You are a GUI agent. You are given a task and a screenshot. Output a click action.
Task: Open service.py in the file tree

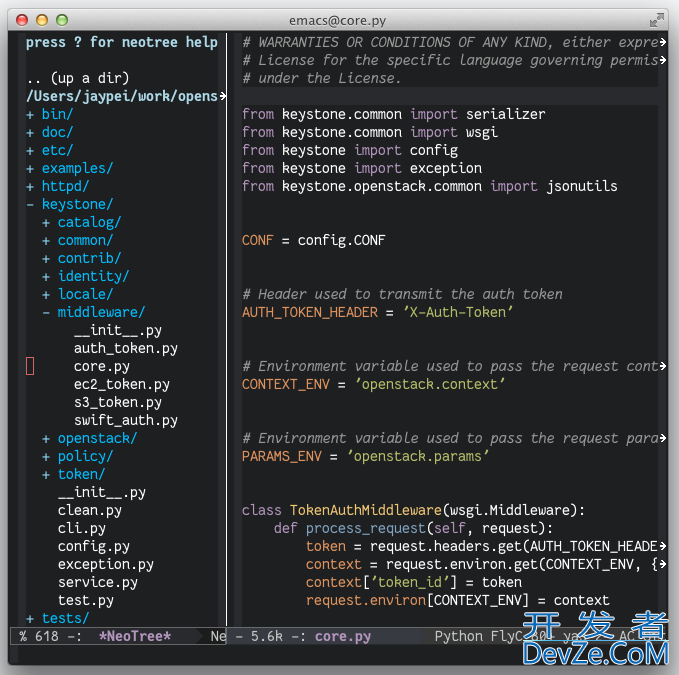tap(97, 582)
